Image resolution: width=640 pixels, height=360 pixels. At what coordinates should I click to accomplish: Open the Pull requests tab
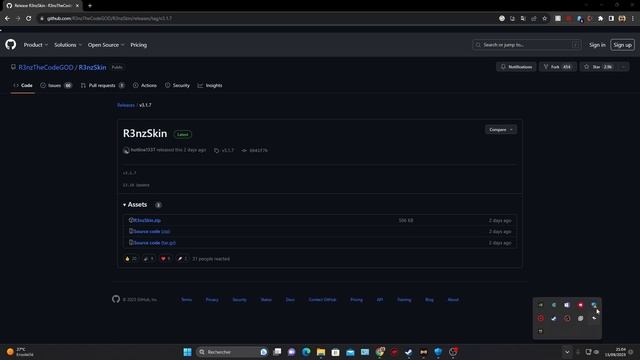click(102, 85)
